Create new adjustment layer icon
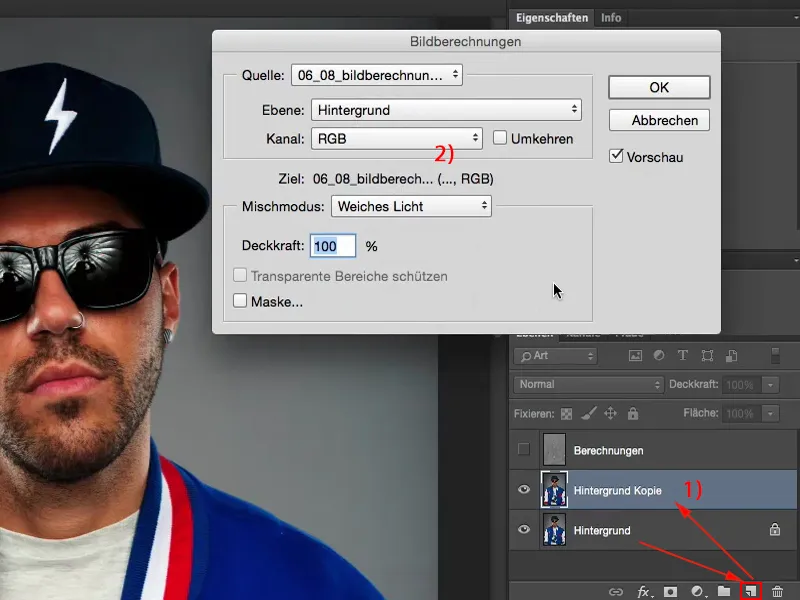The width and height of the screenshot is (800, 600). click(697, 592)
